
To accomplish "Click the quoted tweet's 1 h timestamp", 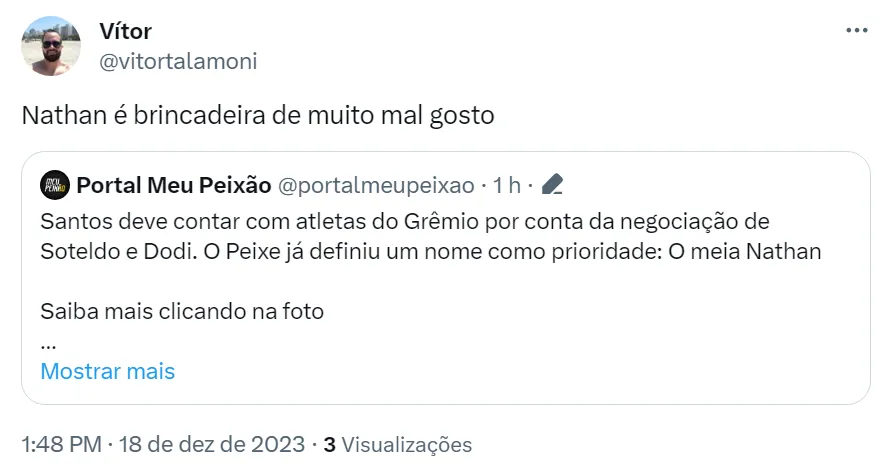I will pos(508,185).
